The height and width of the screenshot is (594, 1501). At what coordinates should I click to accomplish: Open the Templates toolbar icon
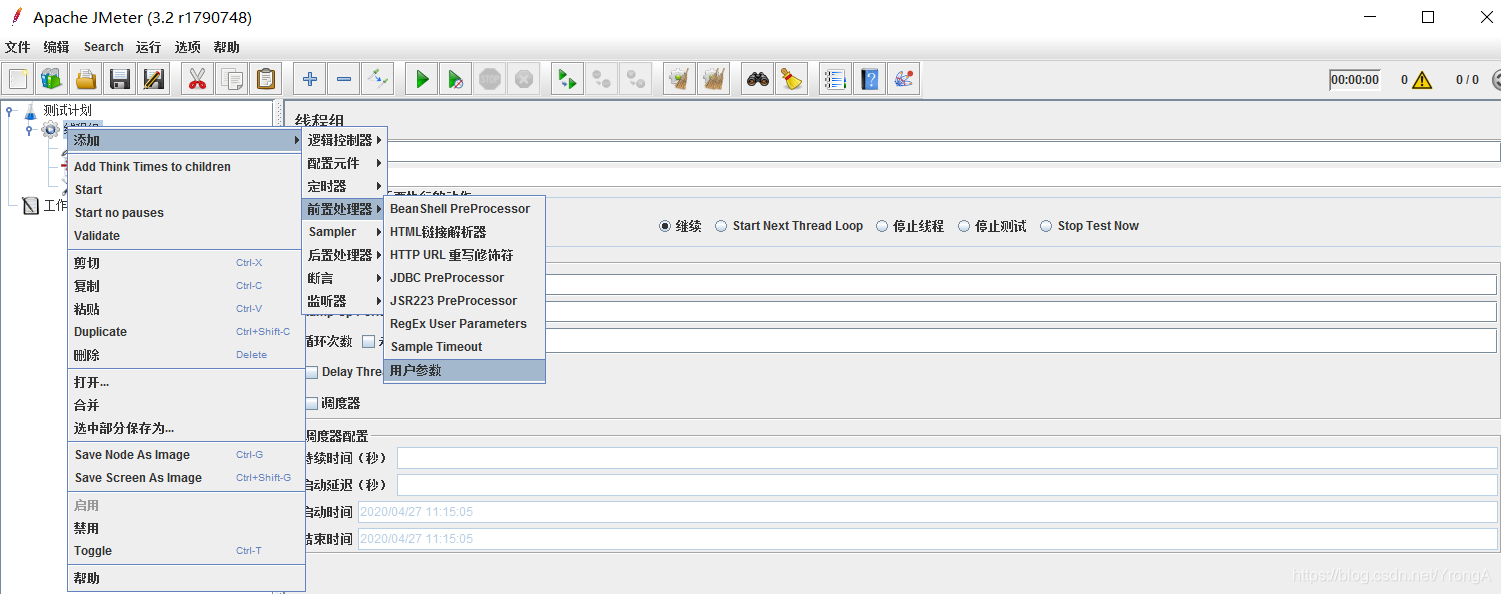[52, 78]
